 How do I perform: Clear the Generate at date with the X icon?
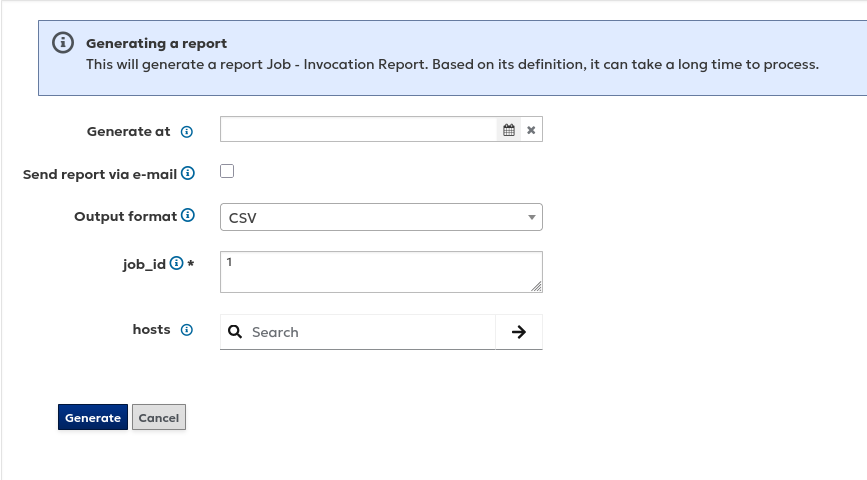coord(531,130)
